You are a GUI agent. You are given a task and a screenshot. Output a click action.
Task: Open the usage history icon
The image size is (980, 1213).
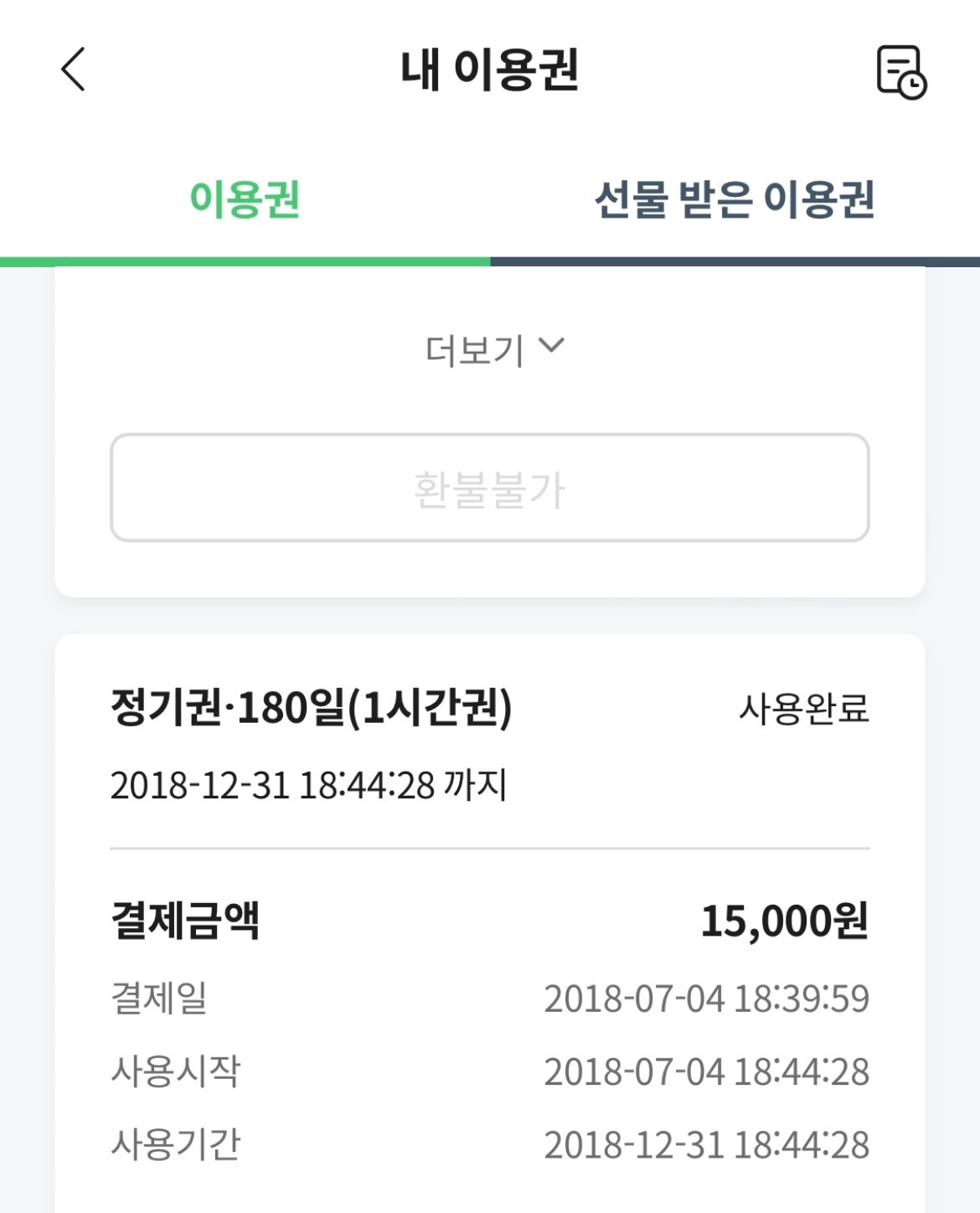coord(901,72)
